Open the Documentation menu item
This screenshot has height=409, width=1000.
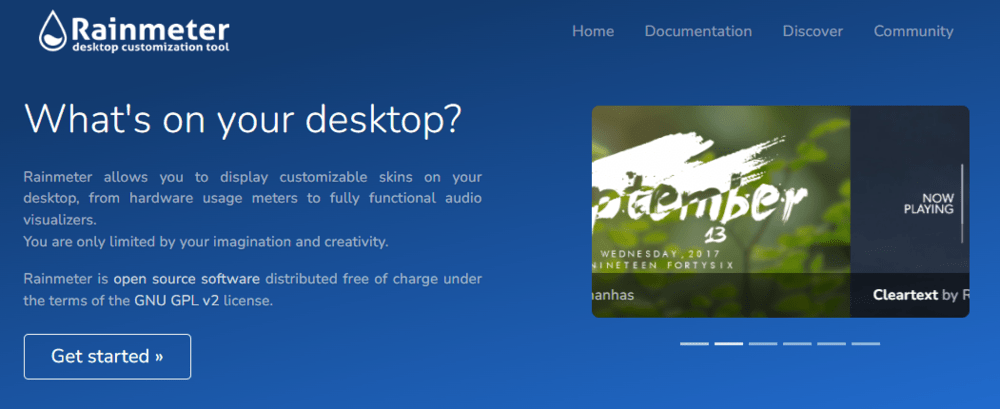click(x=698, y=31)
